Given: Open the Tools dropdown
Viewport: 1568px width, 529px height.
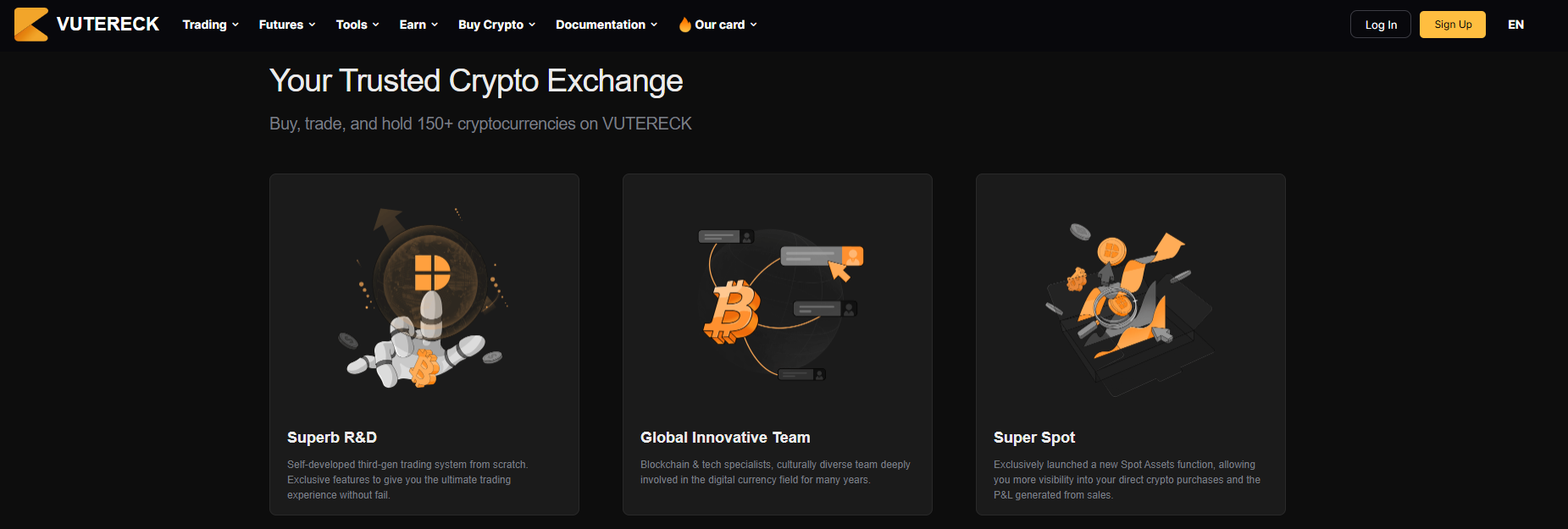Looking at the screenshot, I should click(x=357, y=25).
